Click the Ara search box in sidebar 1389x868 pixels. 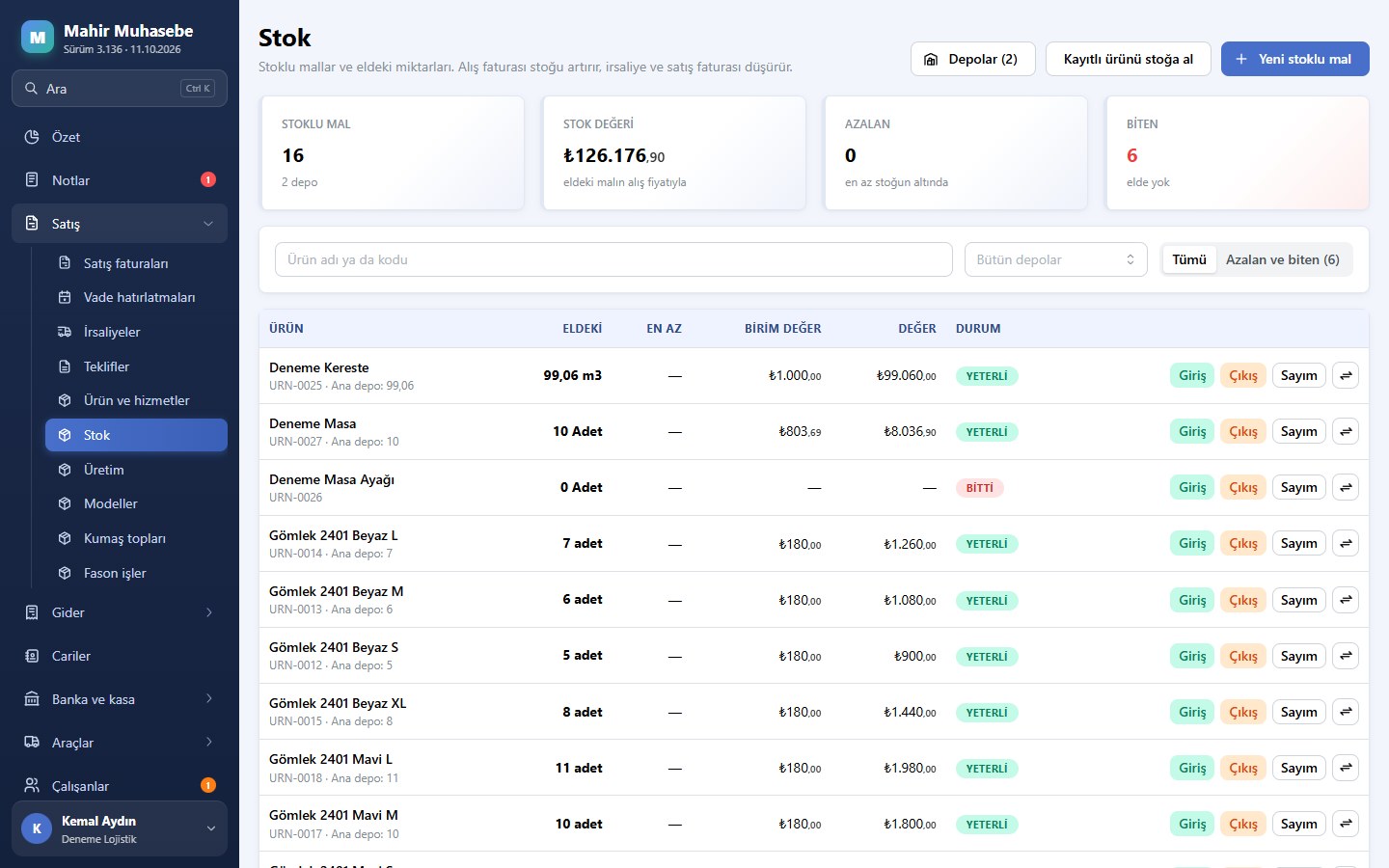[120, 88]
